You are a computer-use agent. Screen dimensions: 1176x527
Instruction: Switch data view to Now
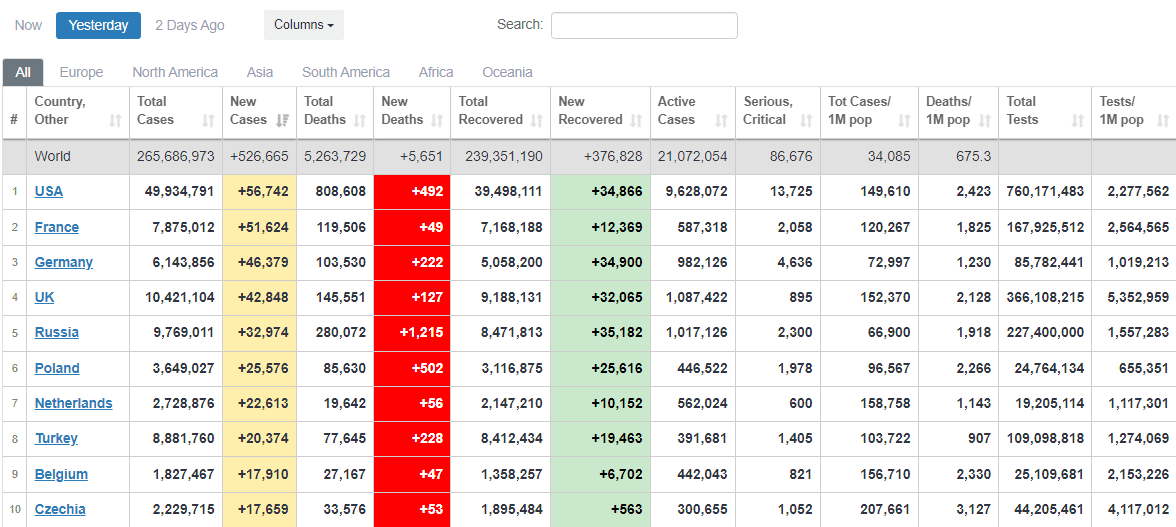coord(29,25)
